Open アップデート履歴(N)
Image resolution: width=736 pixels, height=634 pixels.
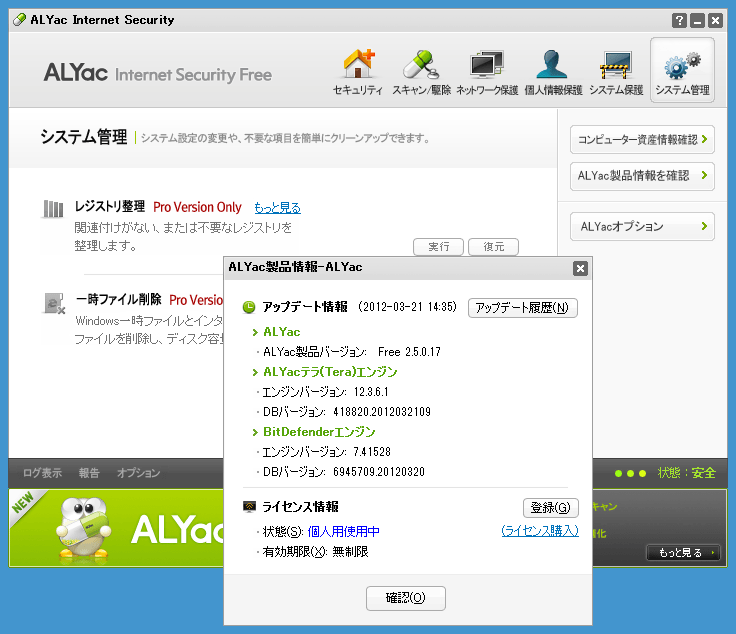pos(522,308)
